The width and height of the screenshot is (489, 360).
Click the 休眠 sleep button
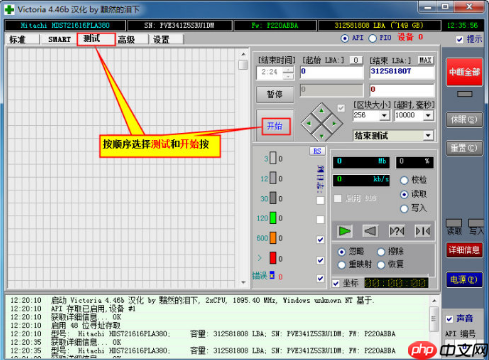point(464,120)
